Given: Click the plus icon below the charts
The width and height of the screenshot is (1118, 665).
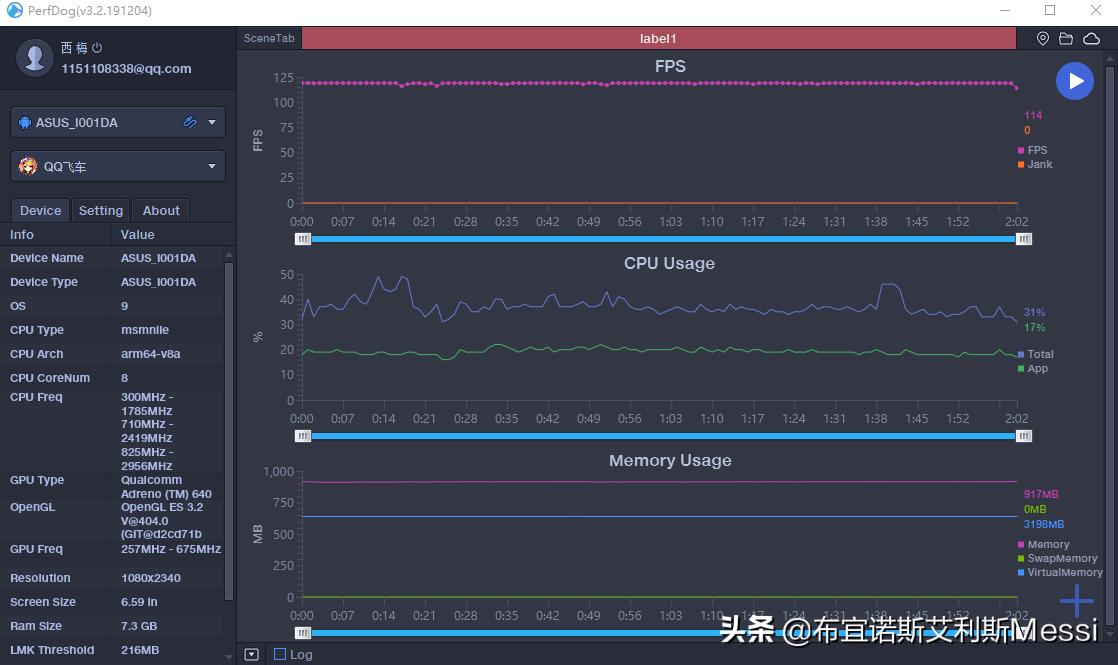Looking at the screenshot, I should point(1077,600).
